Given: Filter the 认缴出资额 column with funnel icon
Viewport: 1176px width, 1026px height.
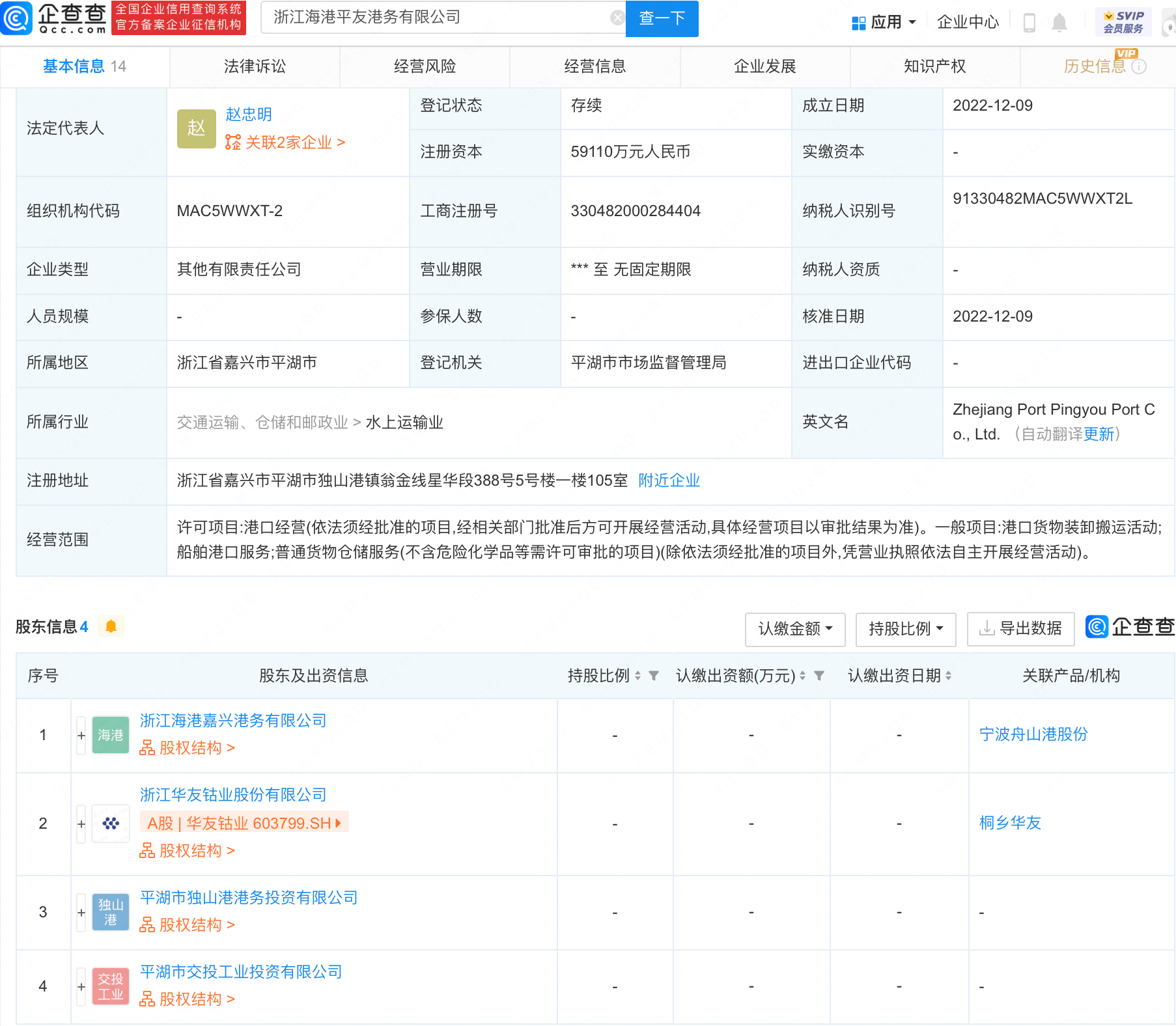Looking at the screenshot, I should (819, 676).
